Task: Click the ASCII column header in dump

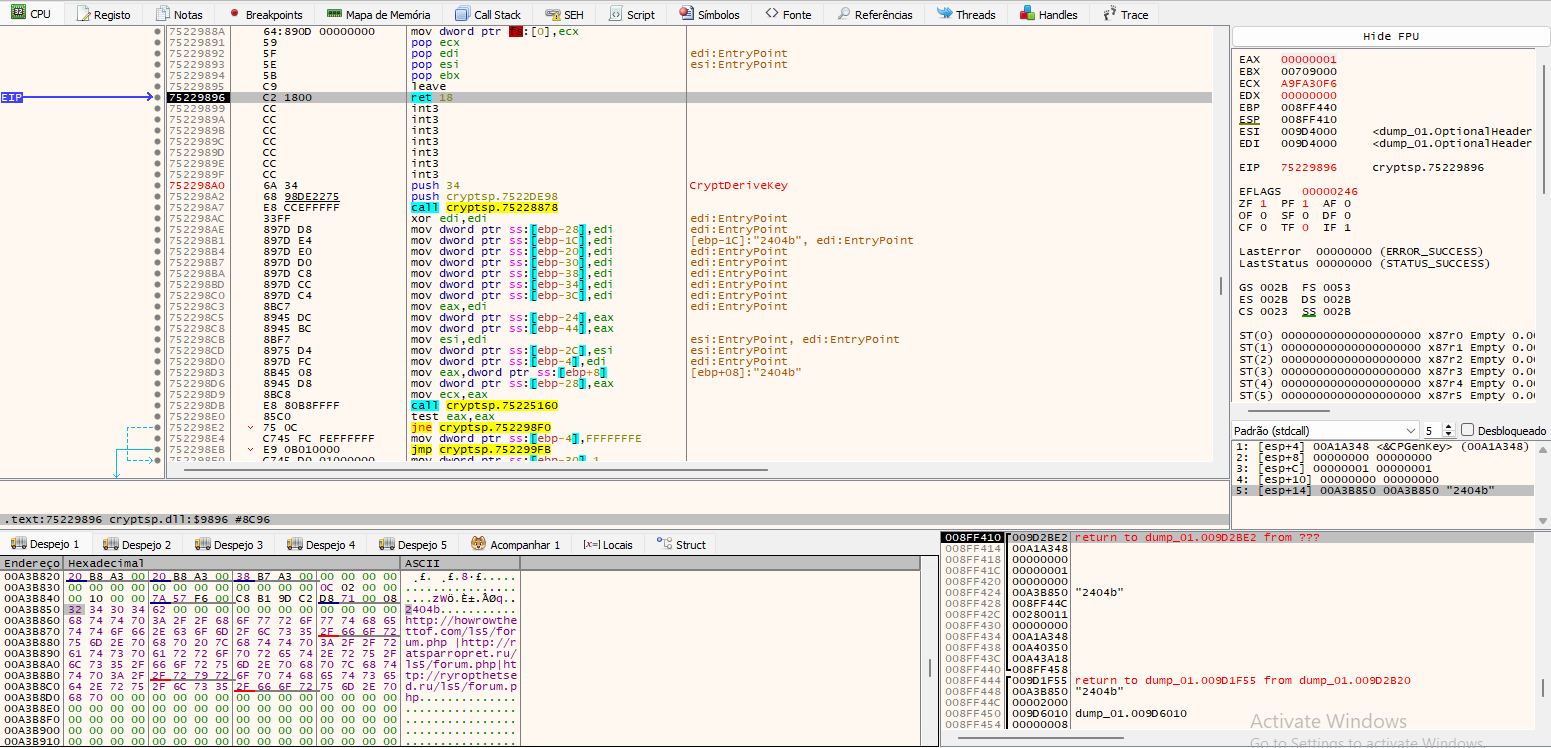Action: pyautogui.click(x=460, y=564)
